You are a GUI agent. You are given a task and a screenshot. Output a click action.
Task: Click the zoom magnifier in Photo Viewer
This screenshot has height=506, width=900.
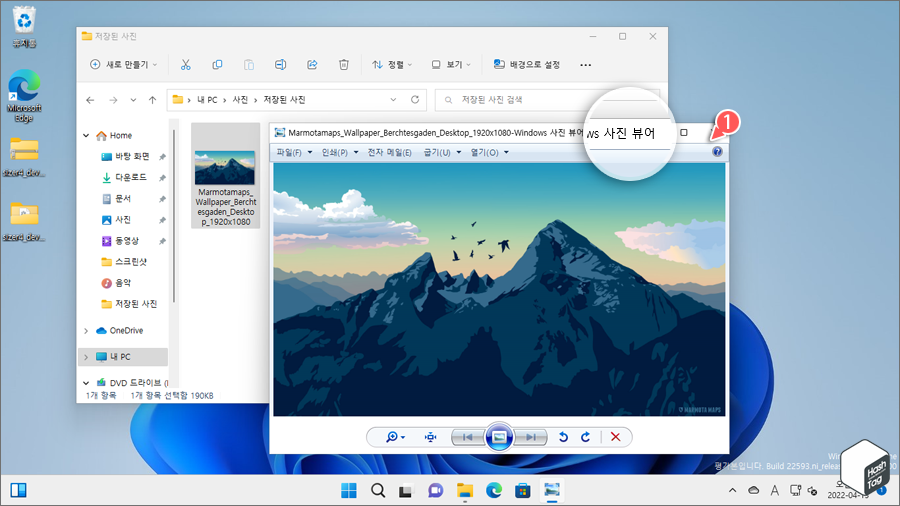pyautogui.click(x=395, y=437)
